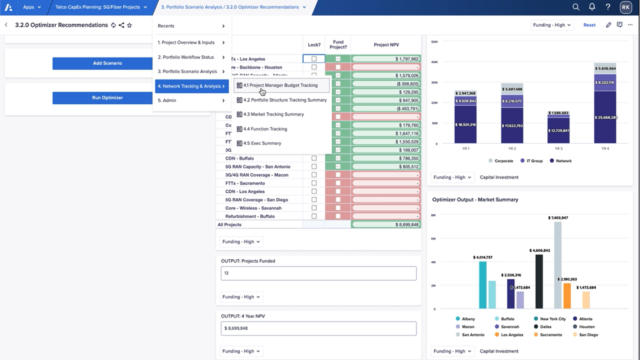Select 4. Network Tracking & Analysis

(191, 86)
